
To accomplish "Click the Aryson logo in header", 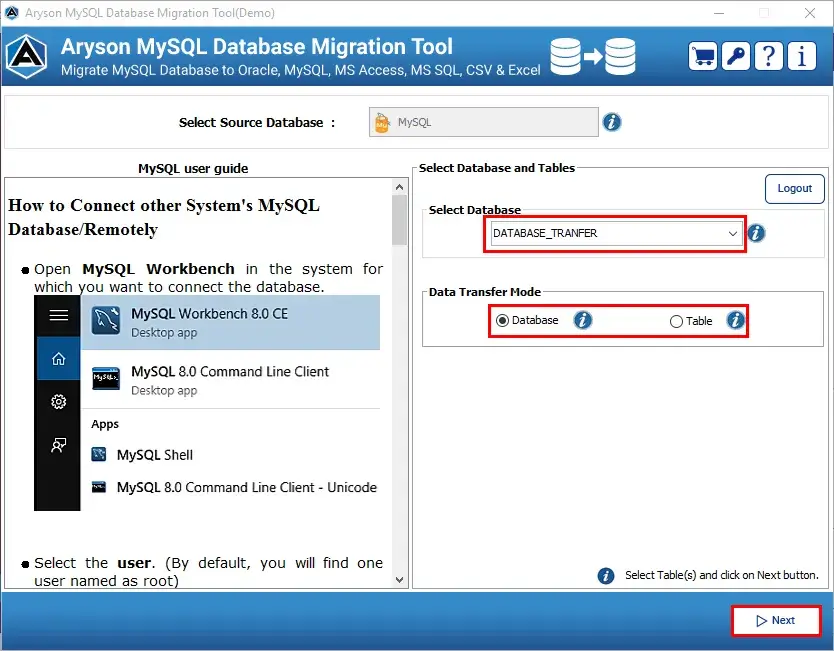I will click(27, 56).
